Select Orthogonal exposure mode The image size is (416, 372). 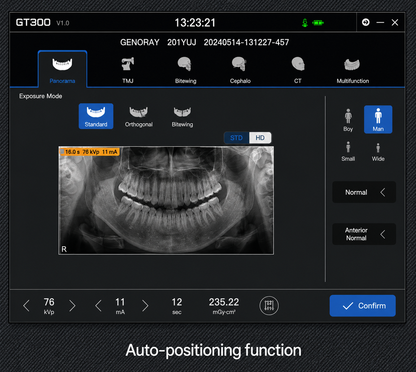click(139, 117)
